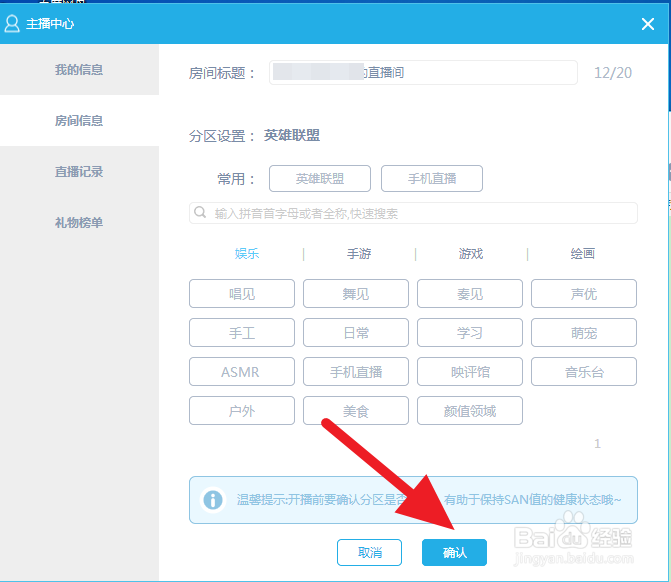The height and width of the screenshot is (582, 671).
Task: Choose 手机直播 in the 常用 row
Action: coord(432,178)
